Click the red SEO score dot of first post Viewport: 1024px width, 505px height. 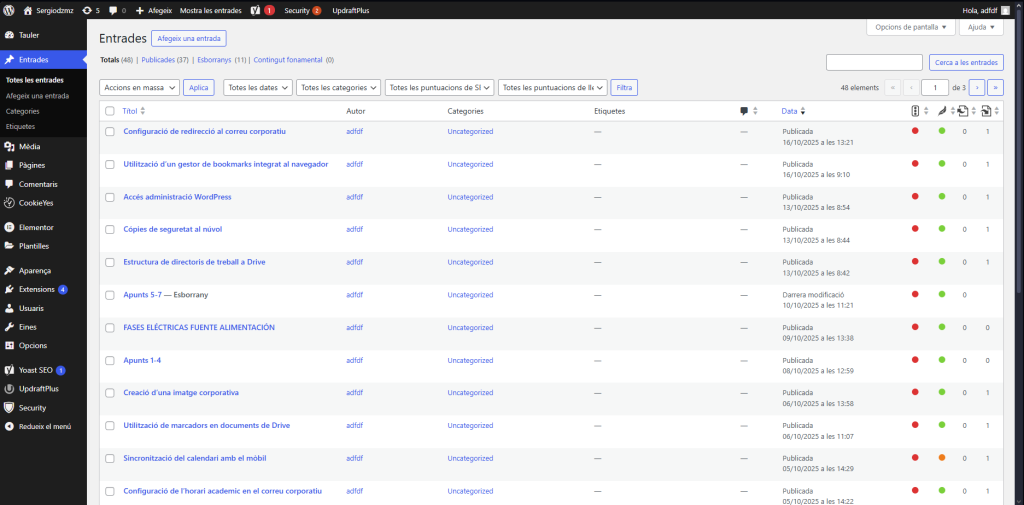click(x=915, y=131)
